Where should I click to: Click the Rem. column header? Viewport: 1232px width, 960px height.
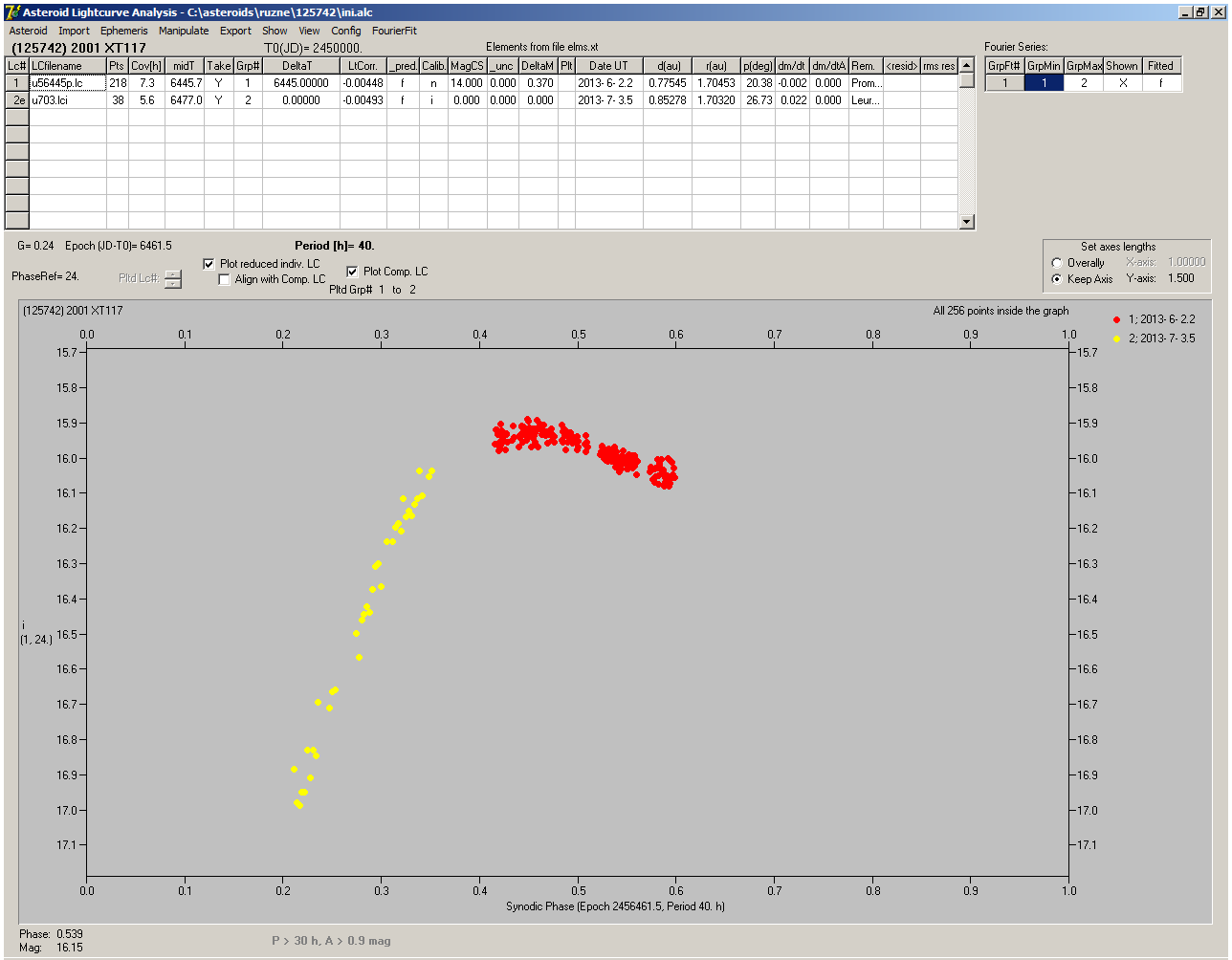[x=866, y=66]
